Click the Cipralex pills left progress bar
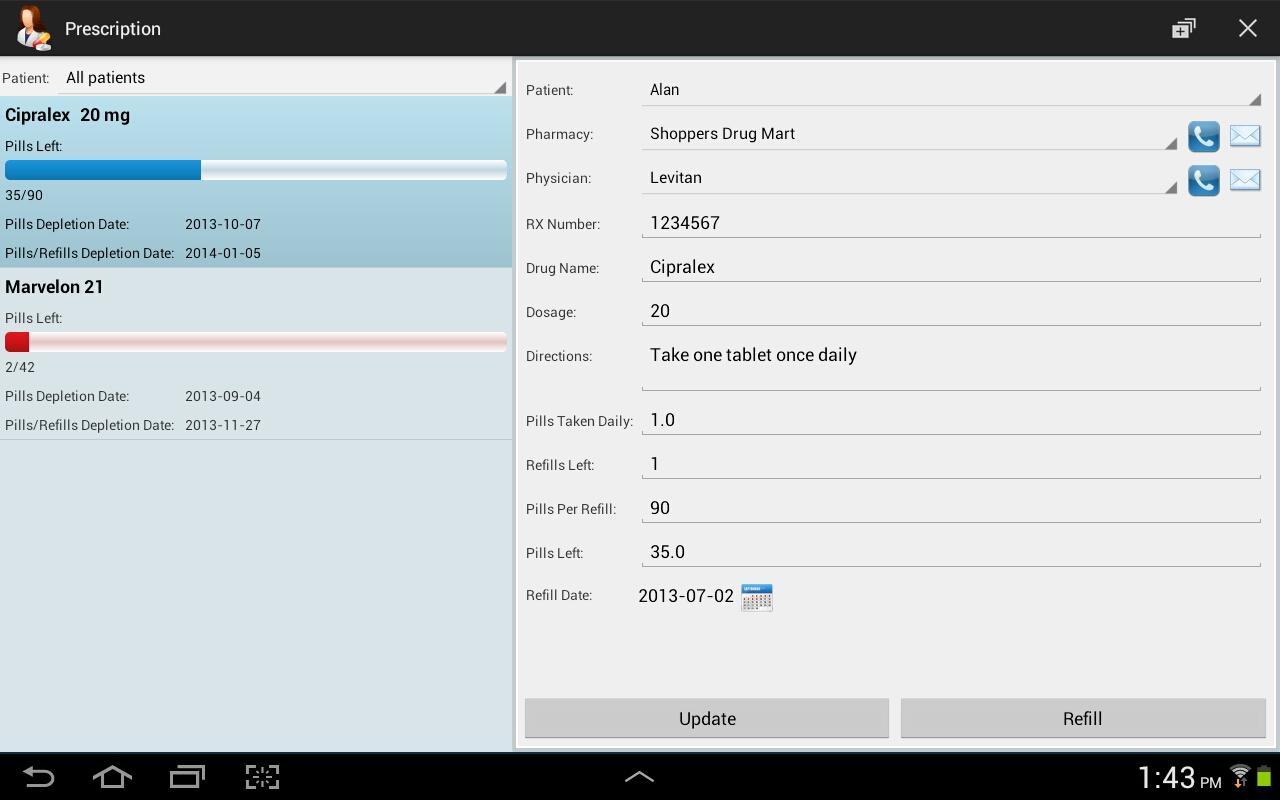Screen dimensions: 1280x800 [256, 170]
